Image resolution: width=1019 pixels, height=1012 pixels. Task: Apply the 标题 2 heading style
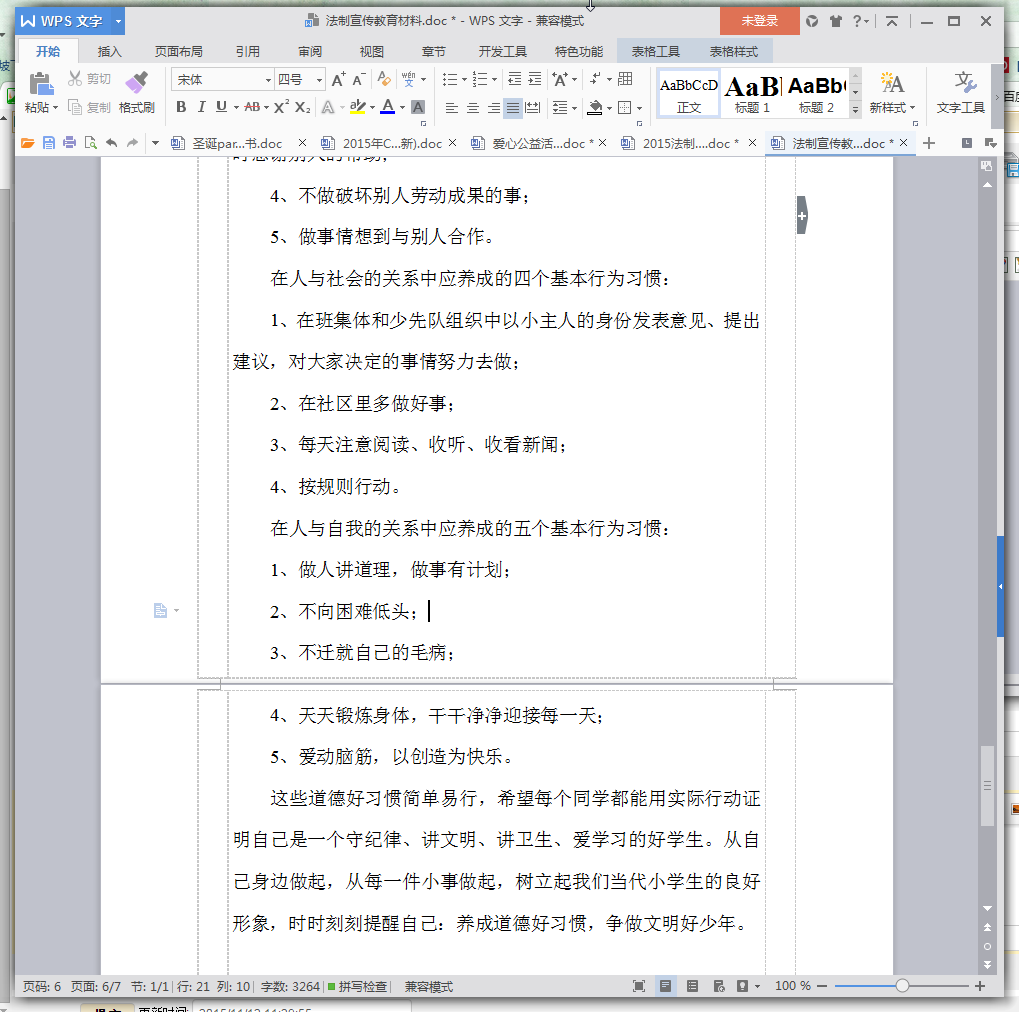[x=816, y=93]
